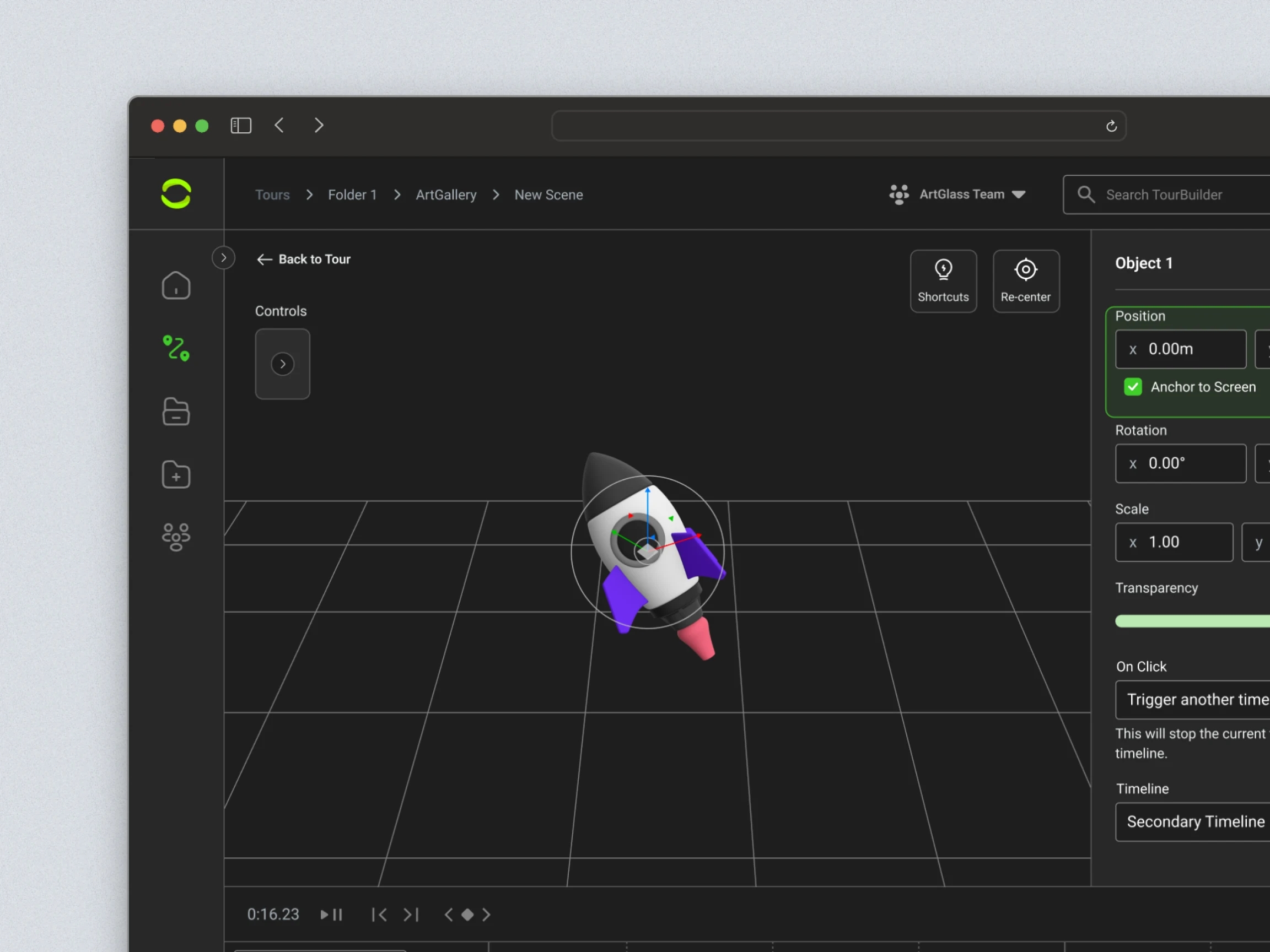
Task: Open the Home icon in the left sidebar
Action: tap(176, 285)
